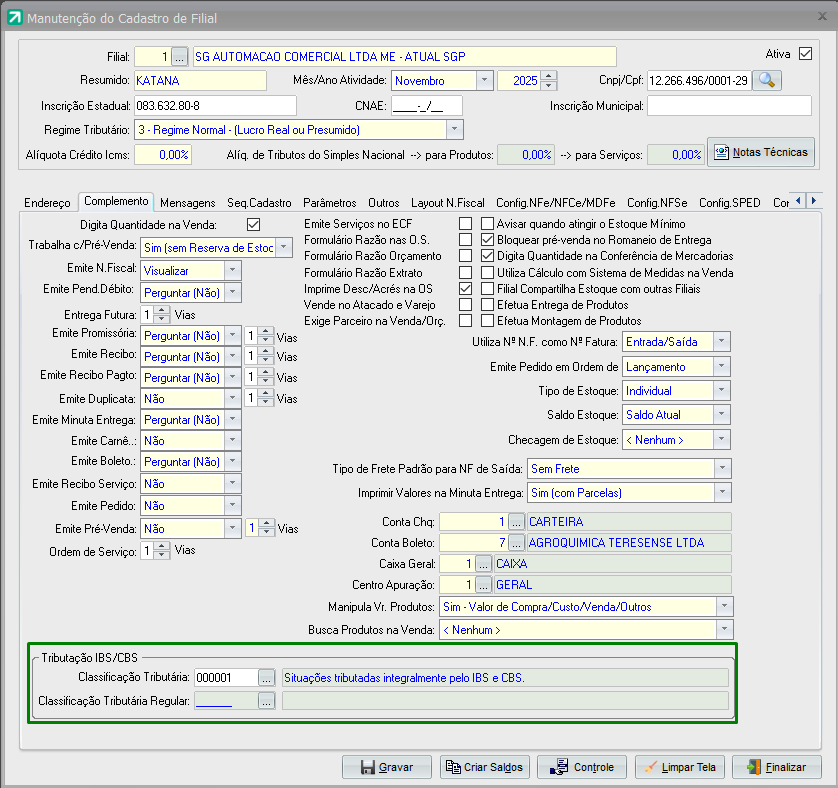Expand the Regime Tributário dropdown

click(x=455, y=129)
